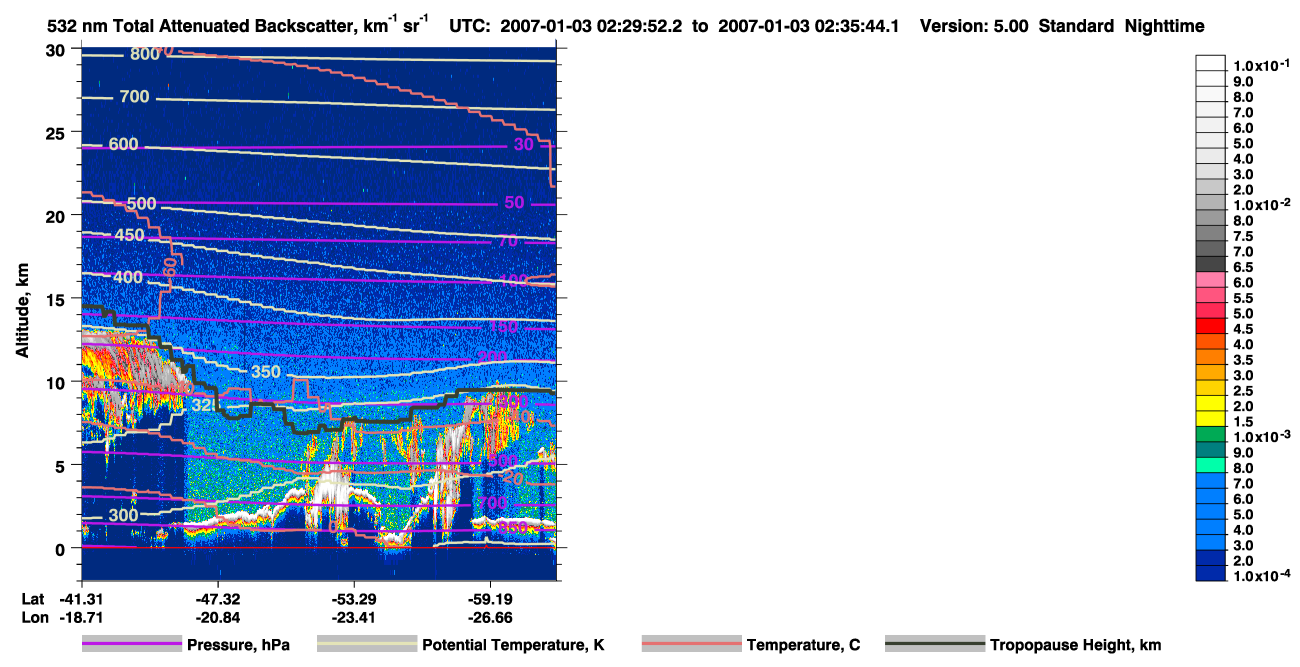Click the colorbar label 5.5
The height and width of the screenshot is (667, 1300).
click(1243, 298)
